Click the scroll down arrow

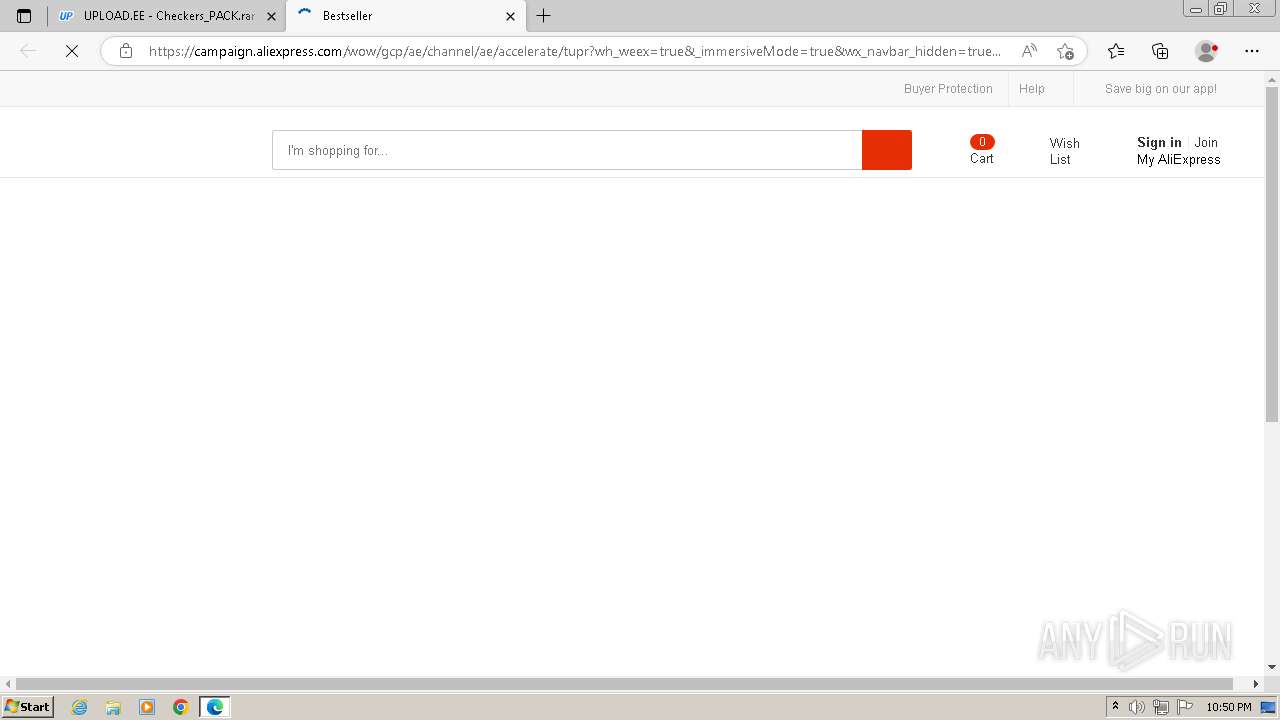pos(1272,667)
